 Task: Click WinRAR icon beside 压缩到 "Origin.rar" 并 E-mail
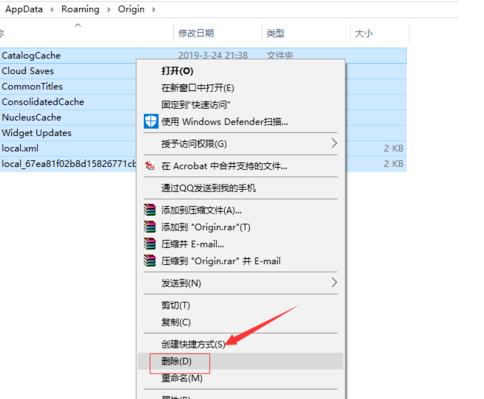(150, 261)
